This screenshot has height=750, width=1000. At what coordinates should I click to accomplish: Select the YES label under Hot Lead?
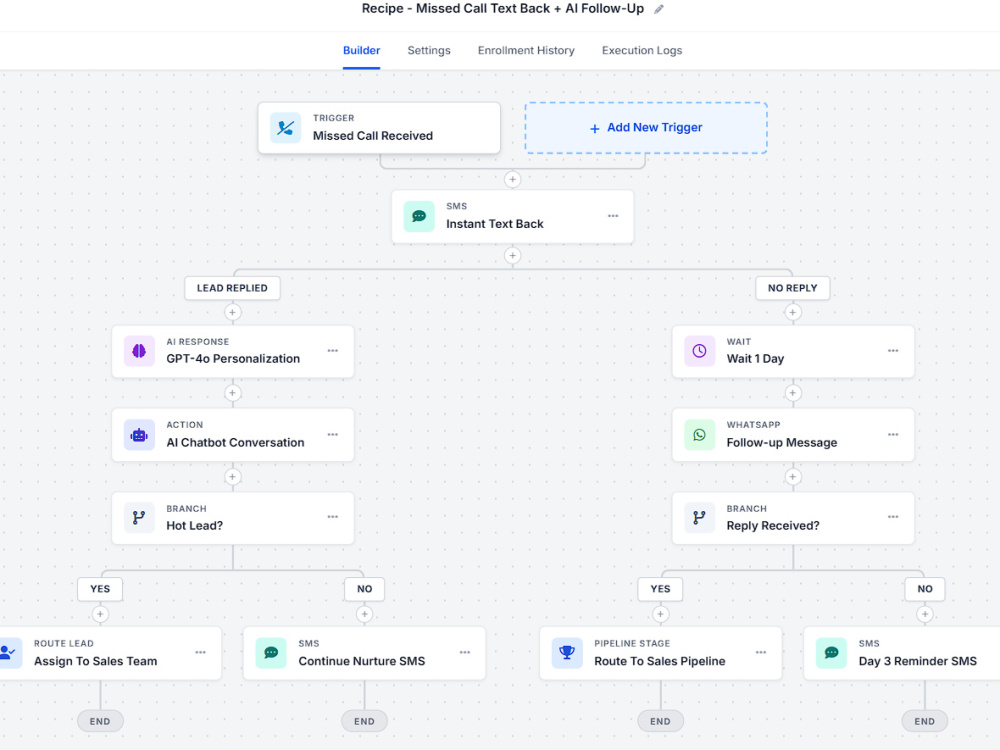[100, 589]
